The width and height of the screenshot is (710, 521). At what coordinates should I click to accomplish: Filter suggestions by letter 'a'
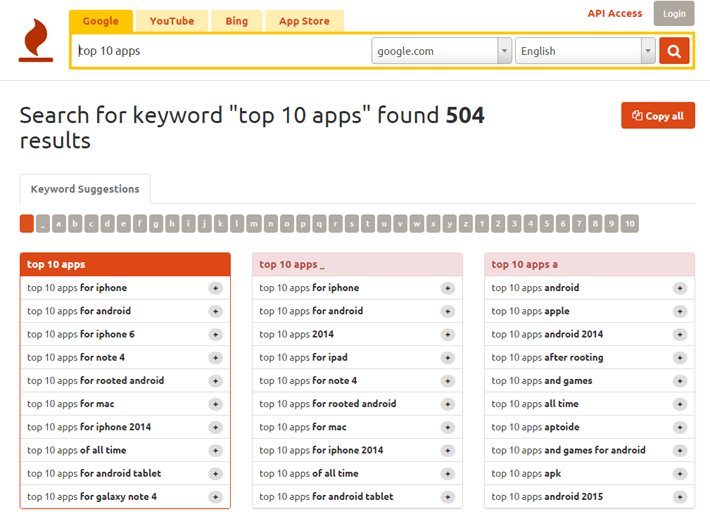point(75,224)
